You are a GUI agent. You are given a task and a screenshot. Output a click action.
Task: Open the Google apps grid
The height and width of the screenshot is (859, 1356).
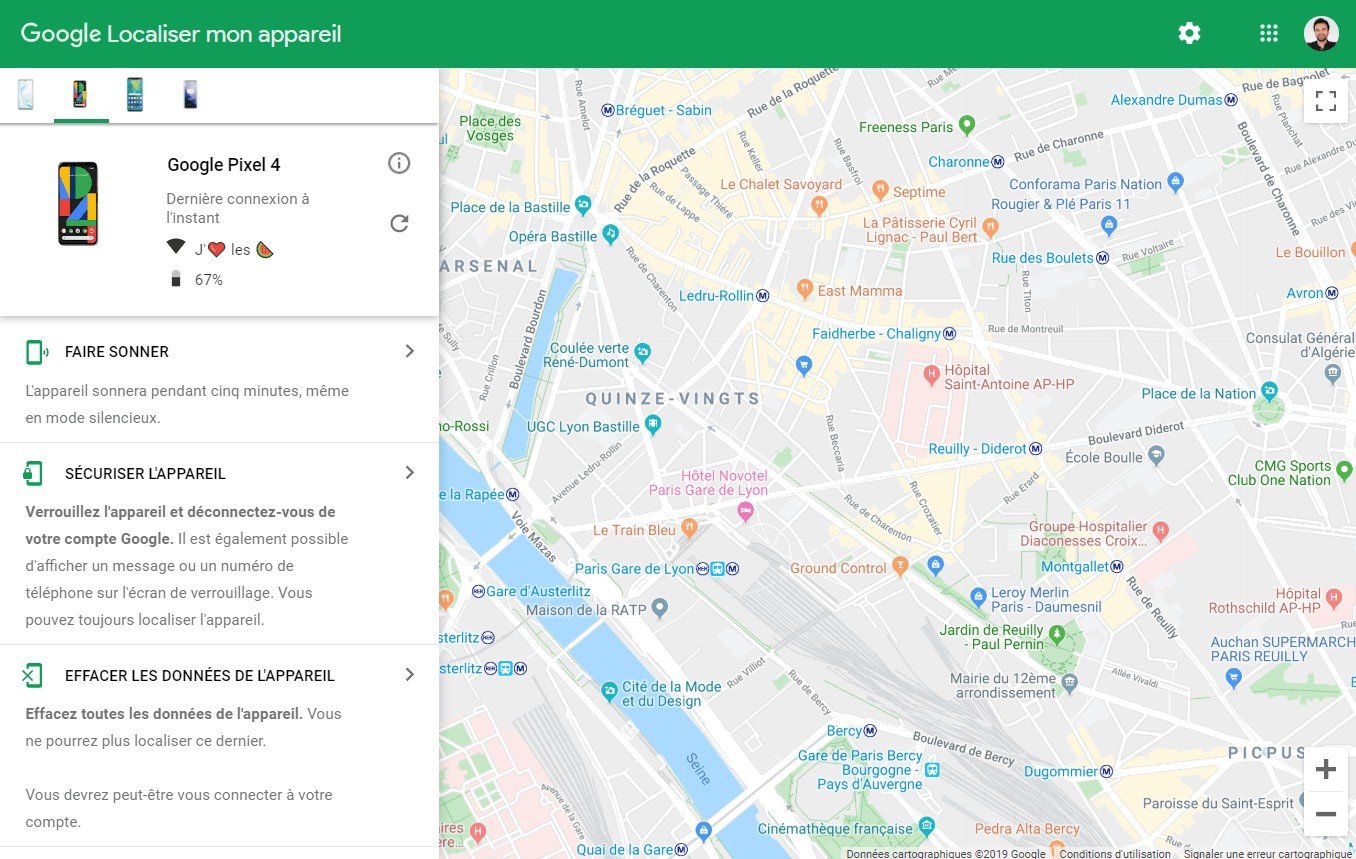click(x=1269, y=34)
